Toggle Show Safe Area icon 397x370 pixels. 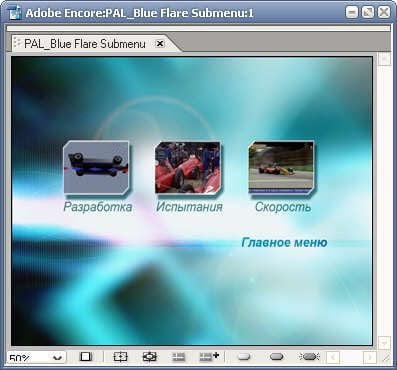coord(120,357)
